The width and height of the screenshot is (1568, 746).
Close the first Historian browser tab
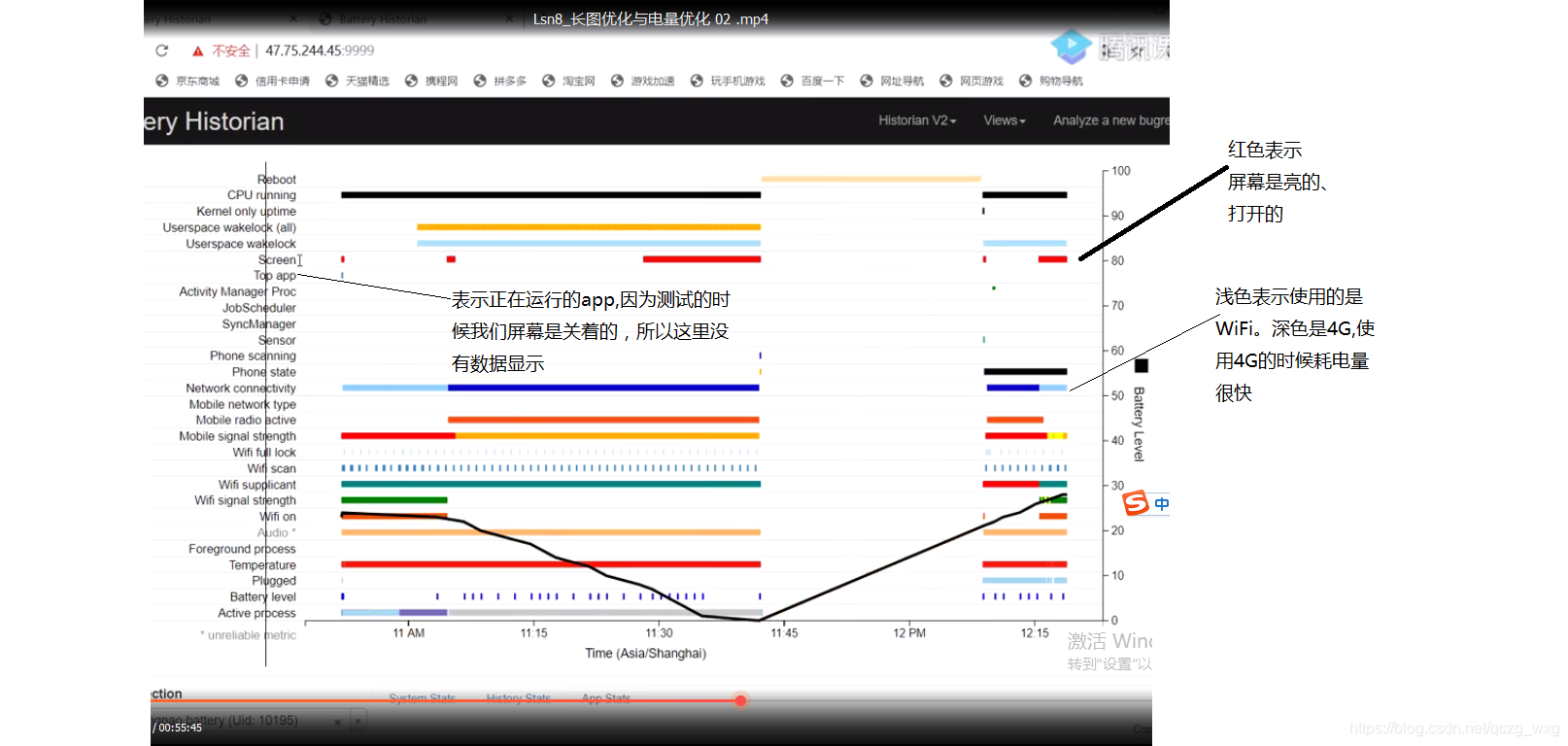tap(293, 18)
